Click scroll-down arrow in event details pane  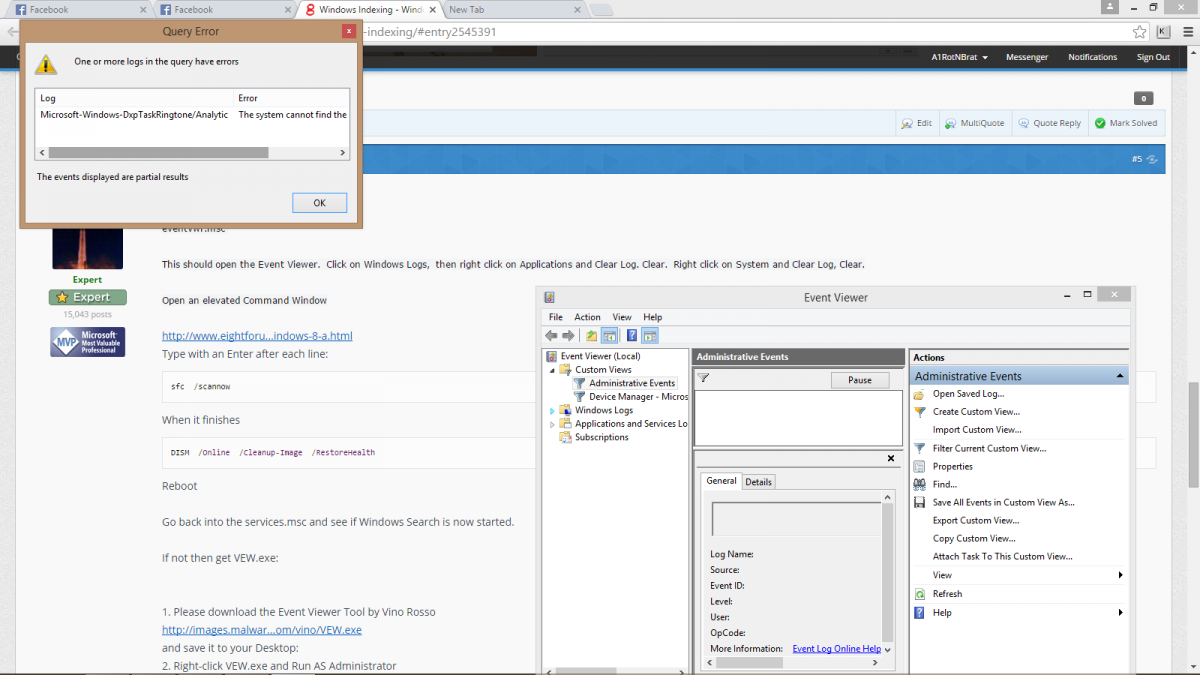[x=888, y=649]
